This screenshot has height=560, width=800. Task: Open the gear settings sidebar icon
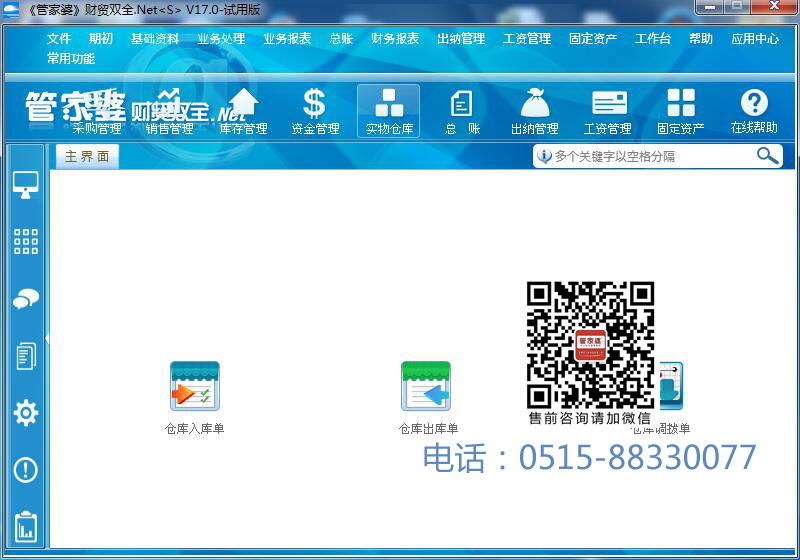[26, 413]
